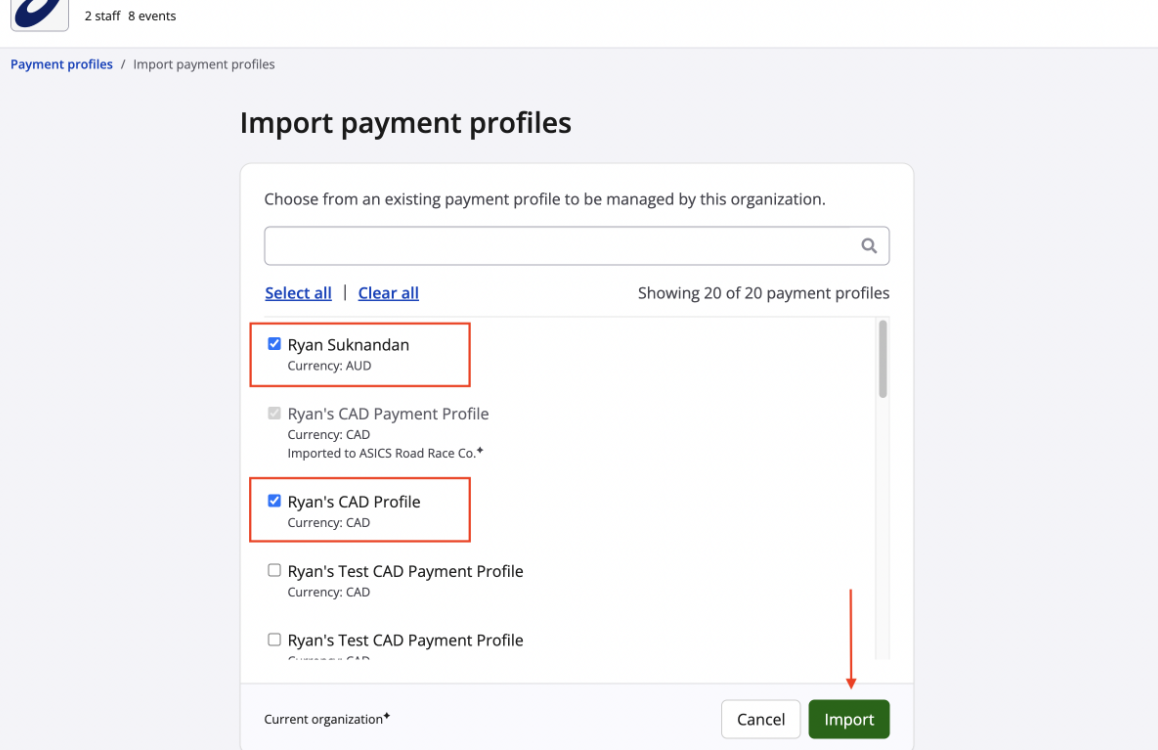Check the first Ryan's Test CAD Payment Profile

[274, 571]
